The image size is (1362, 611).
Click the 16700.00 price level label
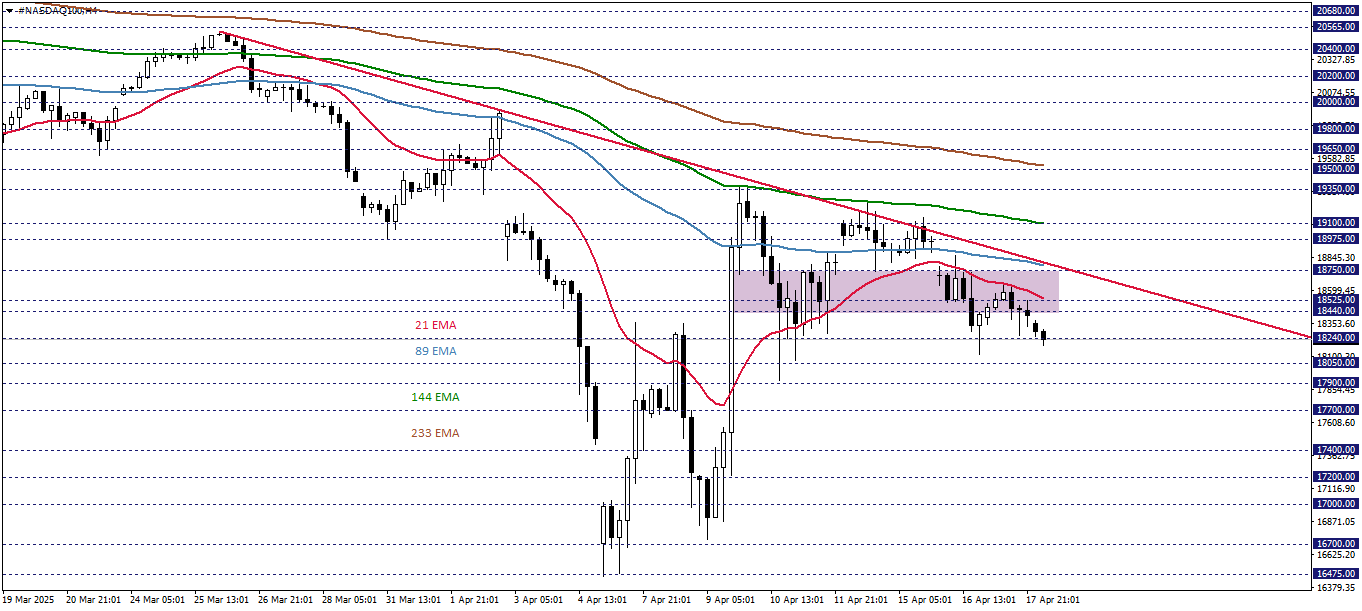[1336, 544]
